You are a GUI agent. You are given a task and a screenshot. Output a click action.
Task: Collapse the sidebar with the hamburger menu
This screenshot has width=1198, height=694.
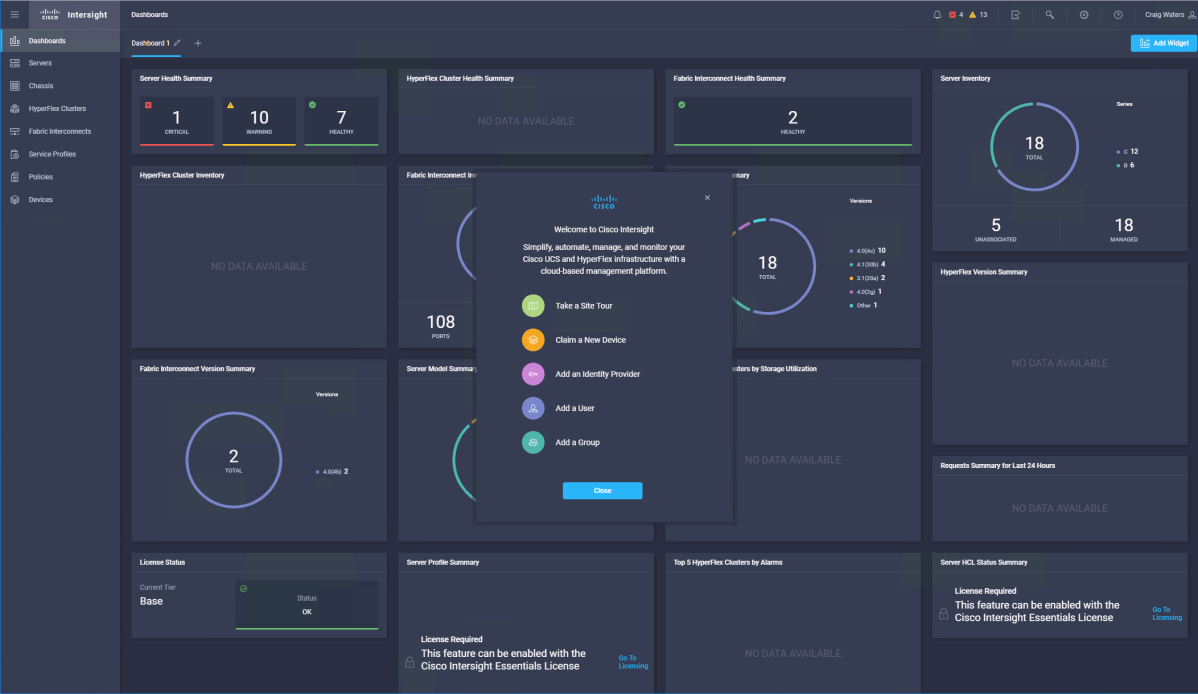click(x=14, y=14)
